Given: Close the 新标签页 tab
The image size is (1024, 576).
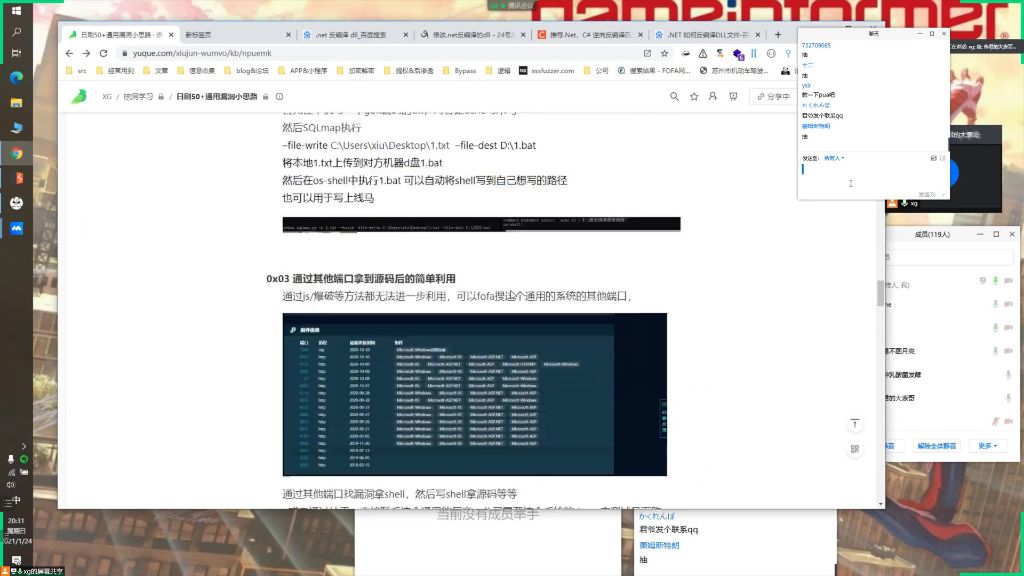Looking at the screenshot, I should pos(289,35).
